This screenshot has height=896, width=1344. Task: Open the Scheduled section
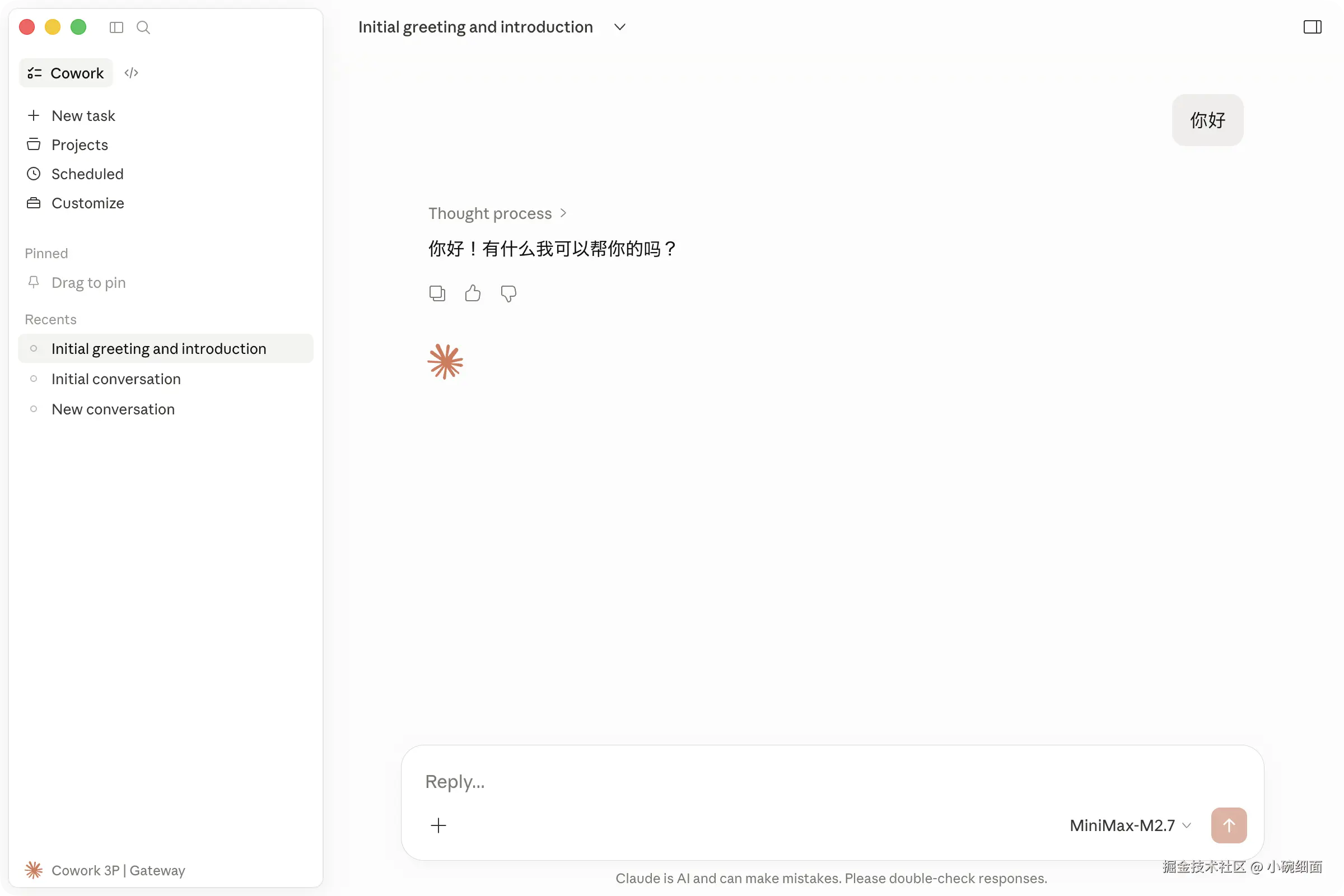click(x=87, y=174)
